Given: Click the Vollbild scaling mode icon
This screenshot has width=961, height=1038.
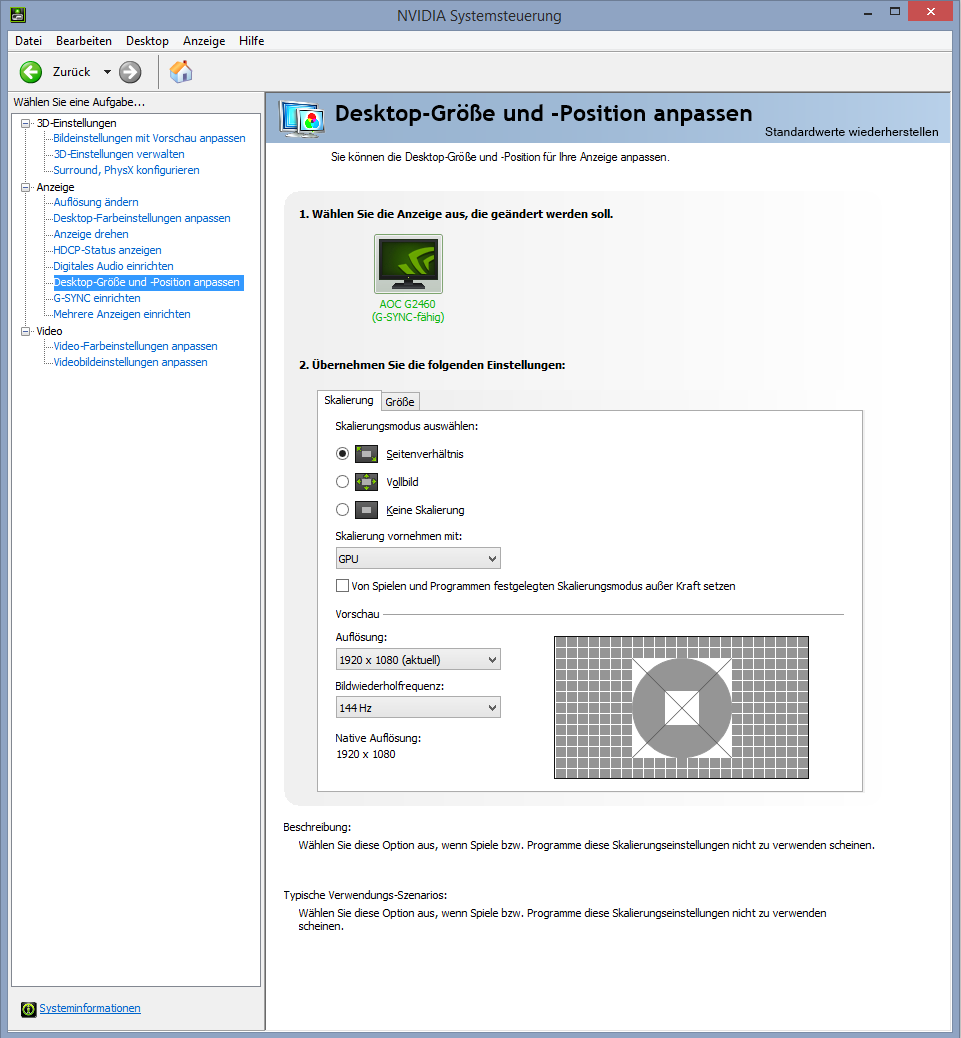Looking at the screenshot, I should tap(366, 481).
